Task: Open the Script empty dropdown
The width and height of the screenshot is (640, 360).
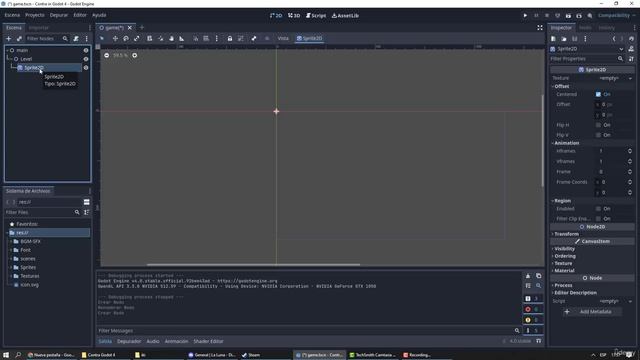Action: [x=615, y=301]
